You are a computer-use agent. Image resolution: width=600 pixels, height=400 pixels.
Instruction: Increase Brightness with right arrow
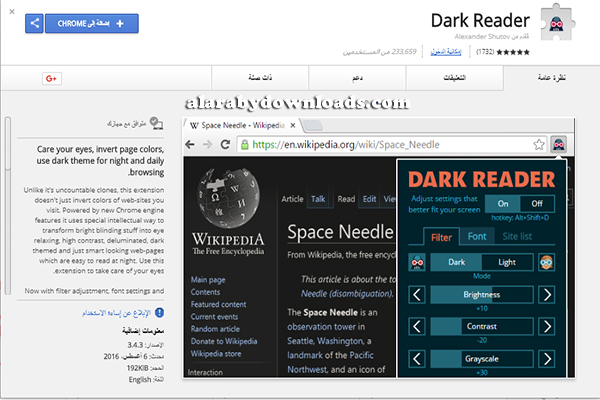pyautogui.click(x=546, y=295)
